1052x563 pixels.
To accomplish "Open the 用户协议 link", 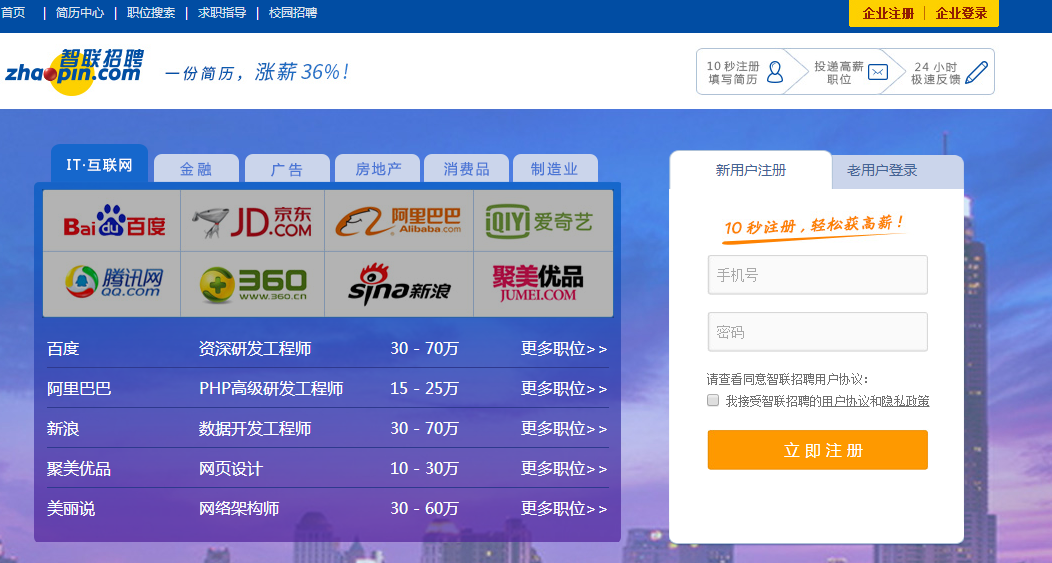I will pyautogui.click(x=845, y=401).
